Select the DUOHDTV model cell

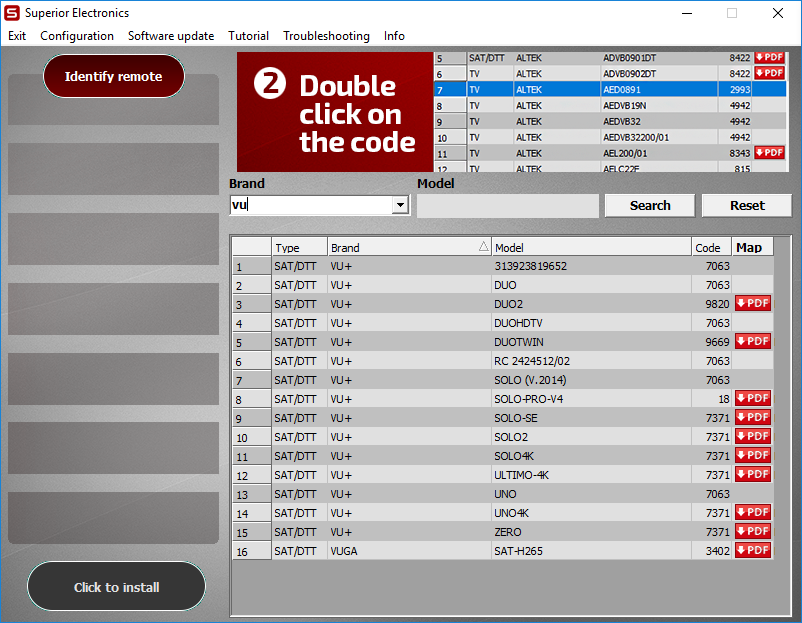point(591,323)
